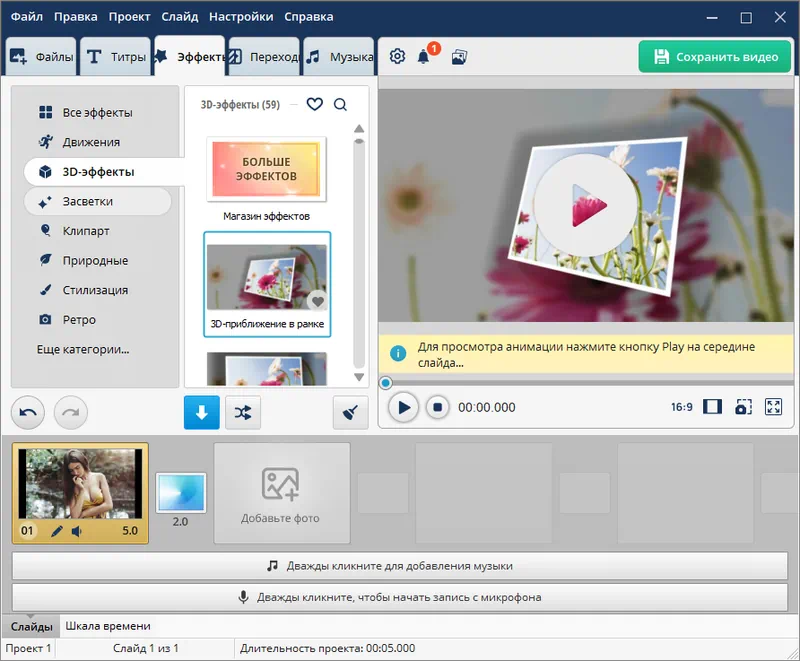
Task: Take a snapshot of the preview frame
Action: point(743,406)
